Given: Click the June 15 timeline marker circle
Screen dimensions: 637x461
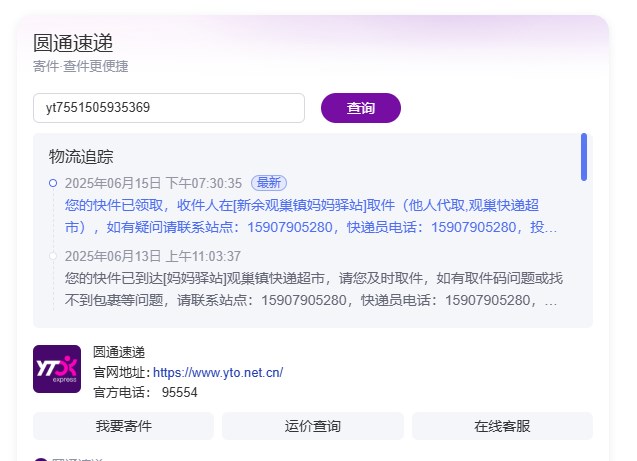Looking at the screenshot, I should click(53, 183).
